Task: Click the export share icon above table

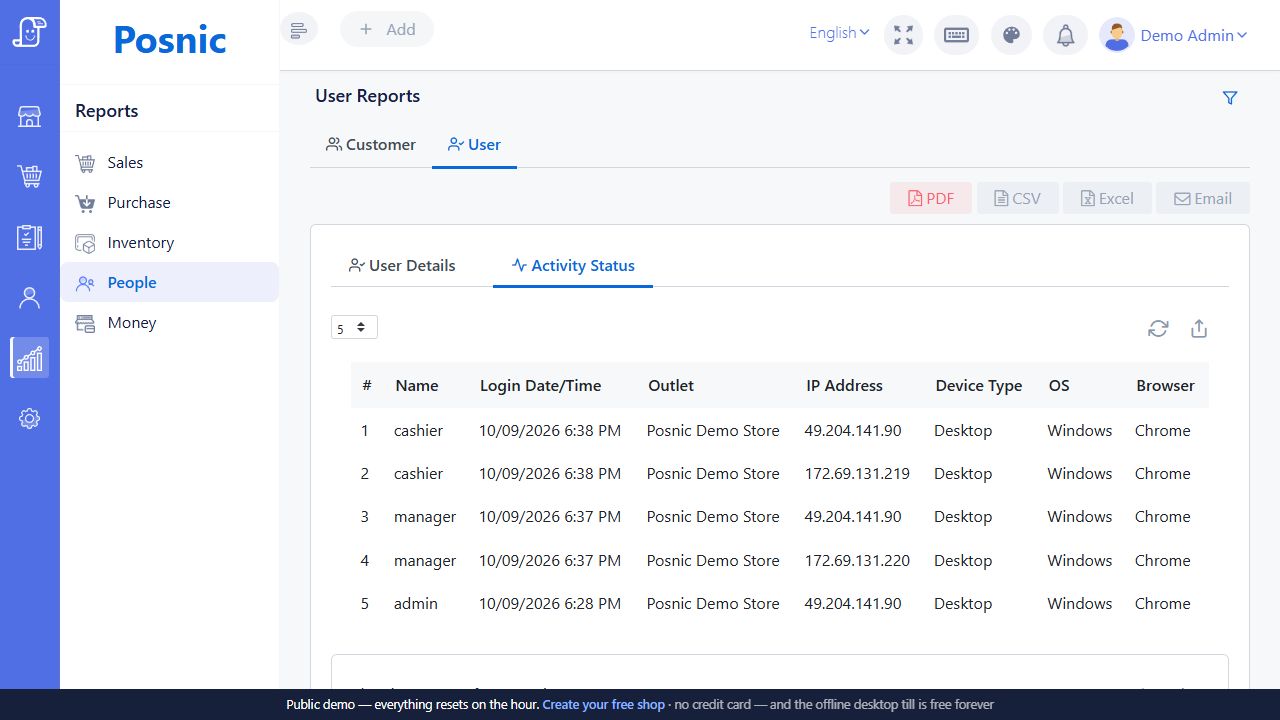Action: (x=1199, y=329)
